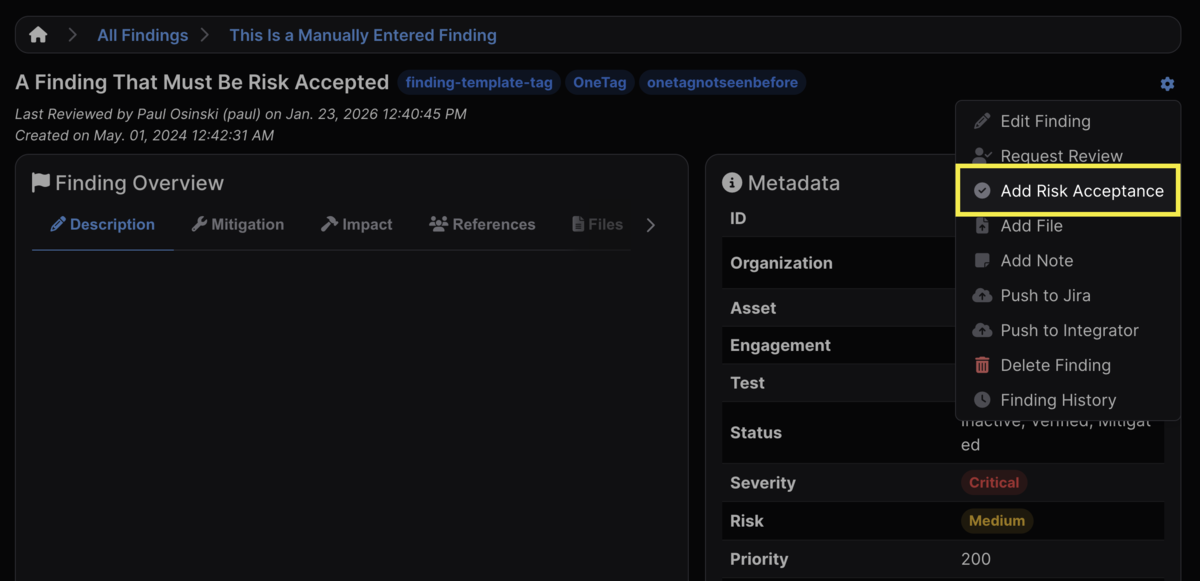Click the trash icon beside Delete Finding
Viewport: 1200px width, 581px height.
(x=981, y=365)
